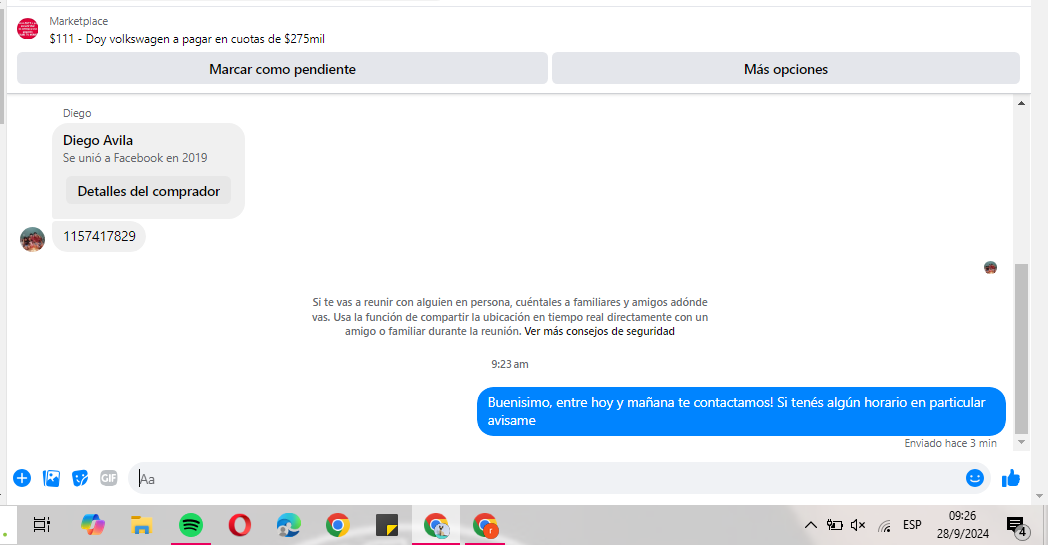Open the notification center icon

(x=1017, y=526)
